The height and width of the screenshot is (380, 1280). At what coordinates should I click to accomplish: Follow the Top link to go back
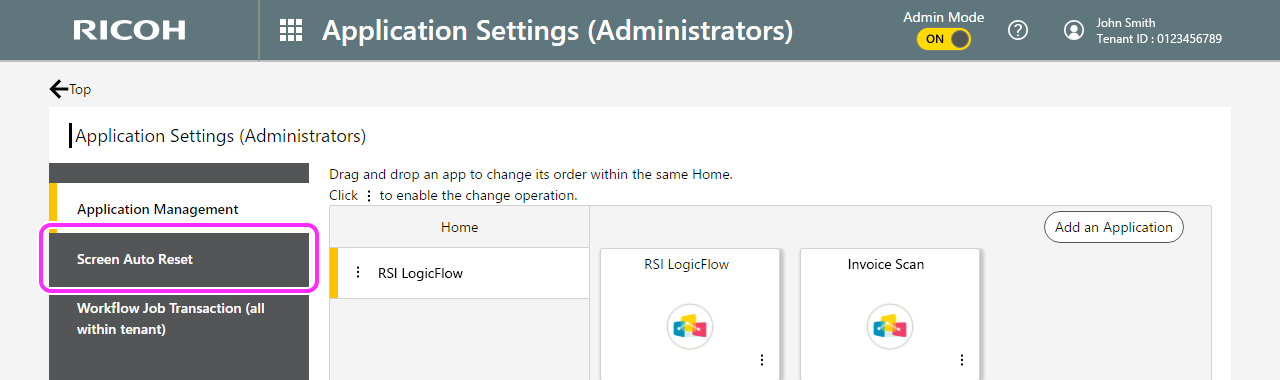80,89
